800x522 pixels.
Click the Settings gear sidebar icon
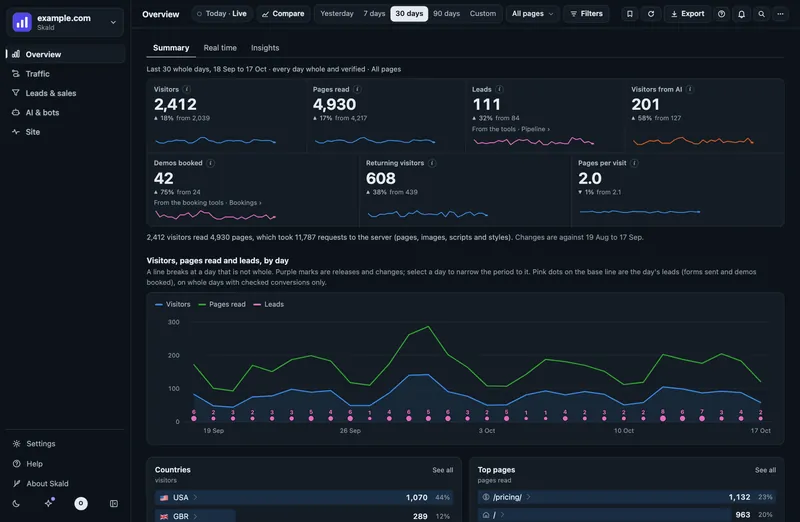tap(16, 443)
